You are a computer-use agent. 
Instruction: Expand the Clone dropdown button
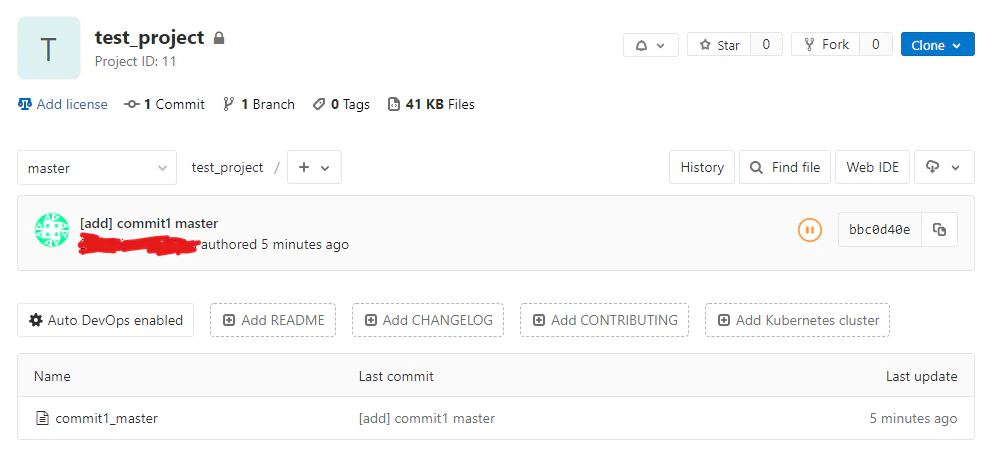[937, 45]
